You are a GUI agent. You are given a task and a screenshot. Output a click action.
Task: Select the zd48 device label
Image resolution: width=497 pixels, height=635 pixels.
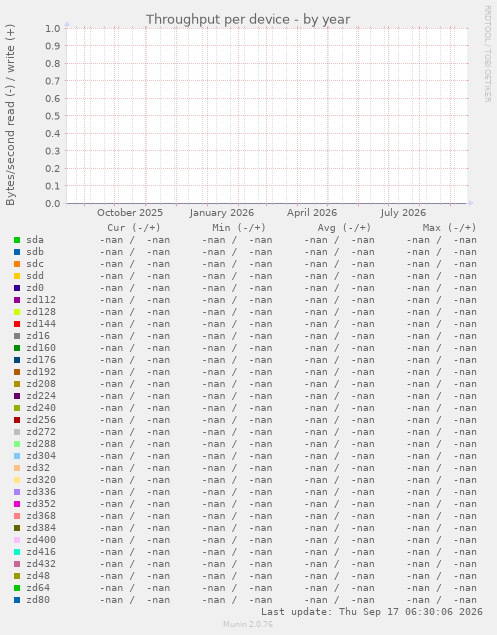[x=38, y=576]
